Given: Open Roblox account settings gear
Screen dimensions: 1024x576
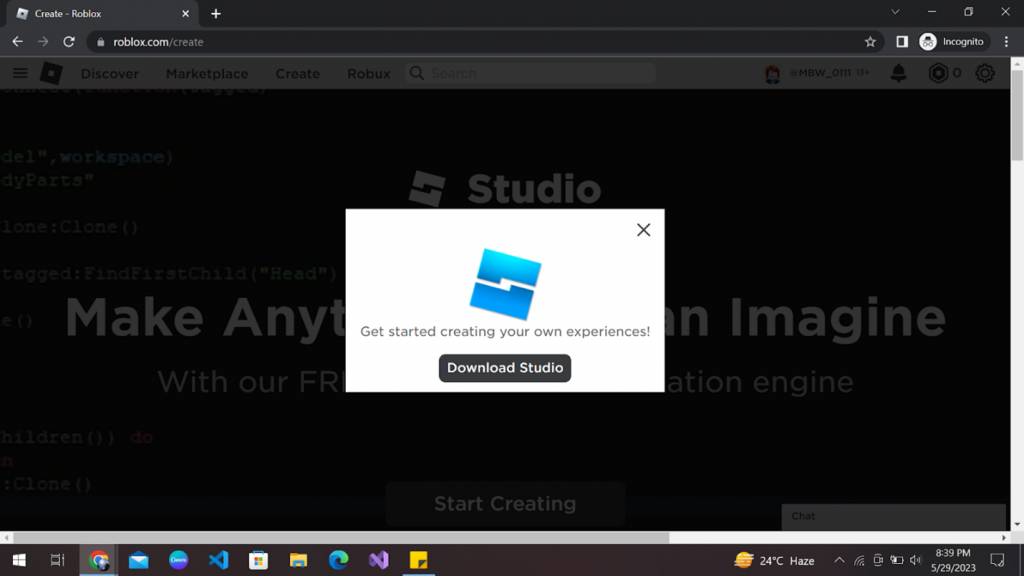Looking at the screenshot, I should [x=985, y=73].
